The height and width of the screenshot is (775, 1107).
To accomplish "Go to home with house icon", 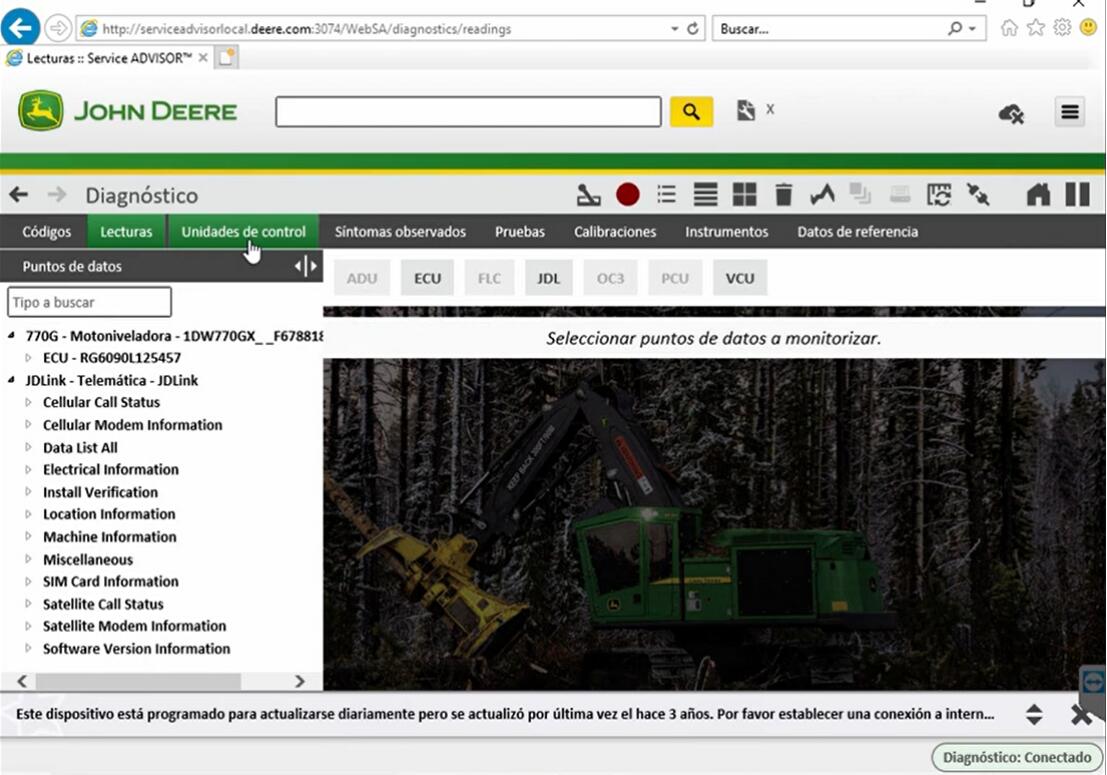I will (x=1038, y=194).
